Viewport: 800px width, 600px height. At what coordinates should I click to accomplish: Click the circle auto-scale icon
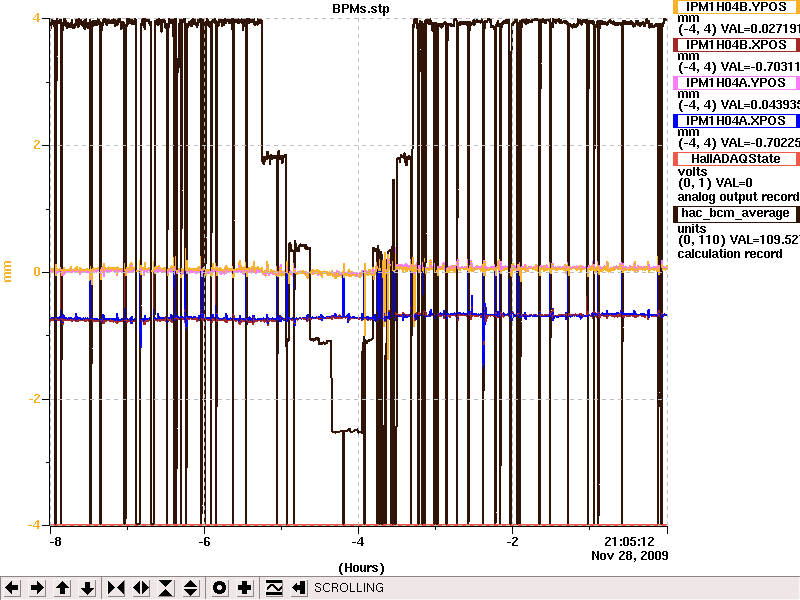tap(219, 588)
